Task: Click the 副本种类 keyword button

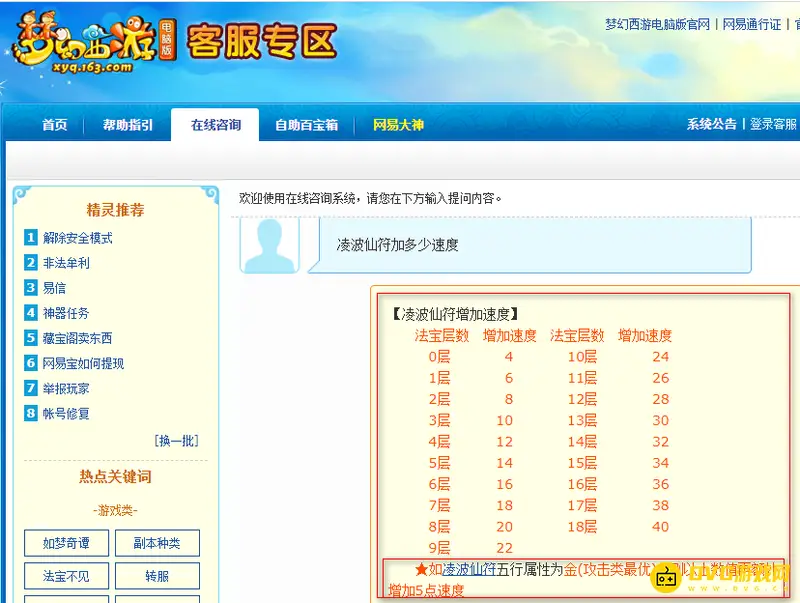Action: click(x=157, y=543)
